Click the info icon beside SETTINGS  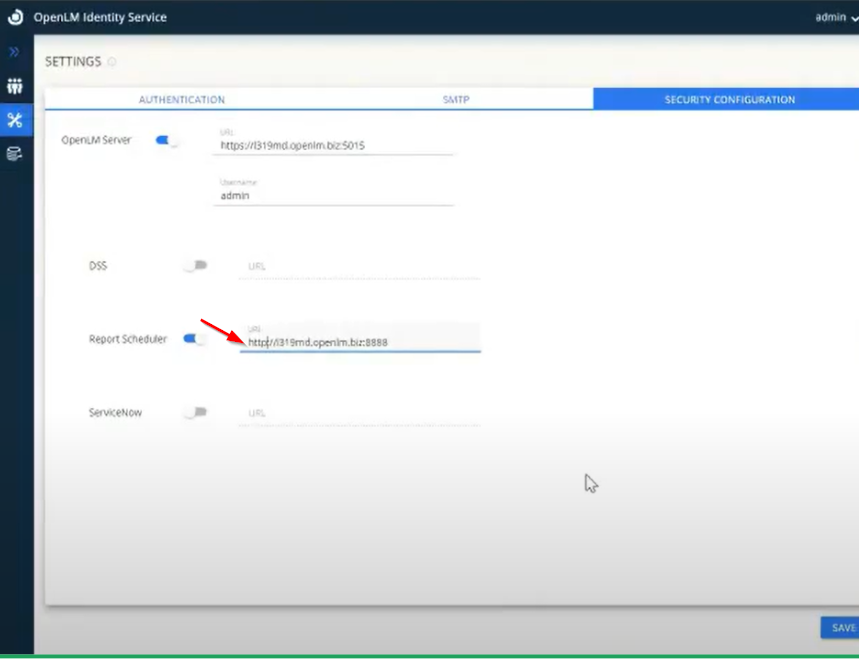[112, 62]
